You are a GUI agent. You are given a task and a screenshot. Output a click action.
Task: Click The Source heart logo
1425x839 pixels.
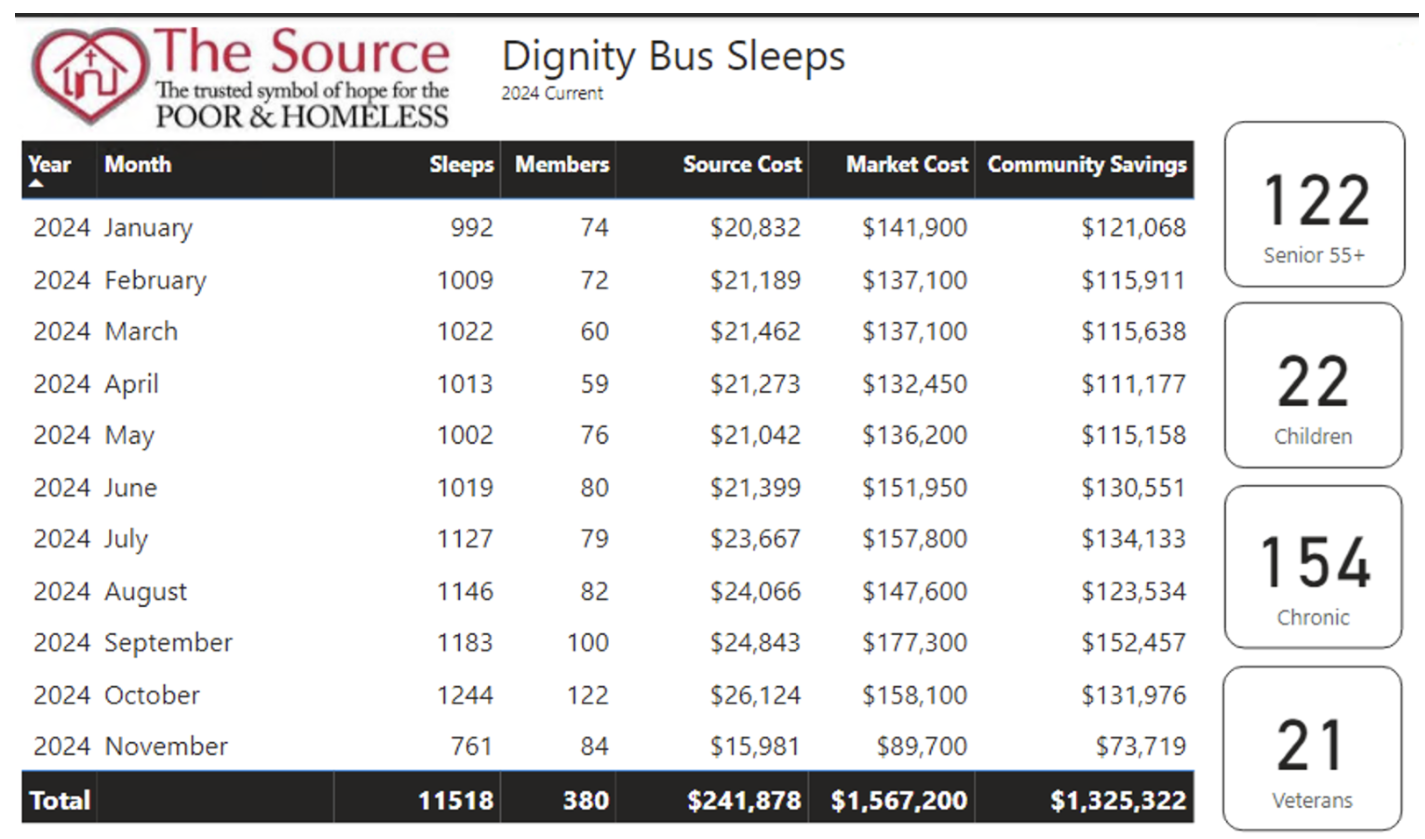[88, 78]
